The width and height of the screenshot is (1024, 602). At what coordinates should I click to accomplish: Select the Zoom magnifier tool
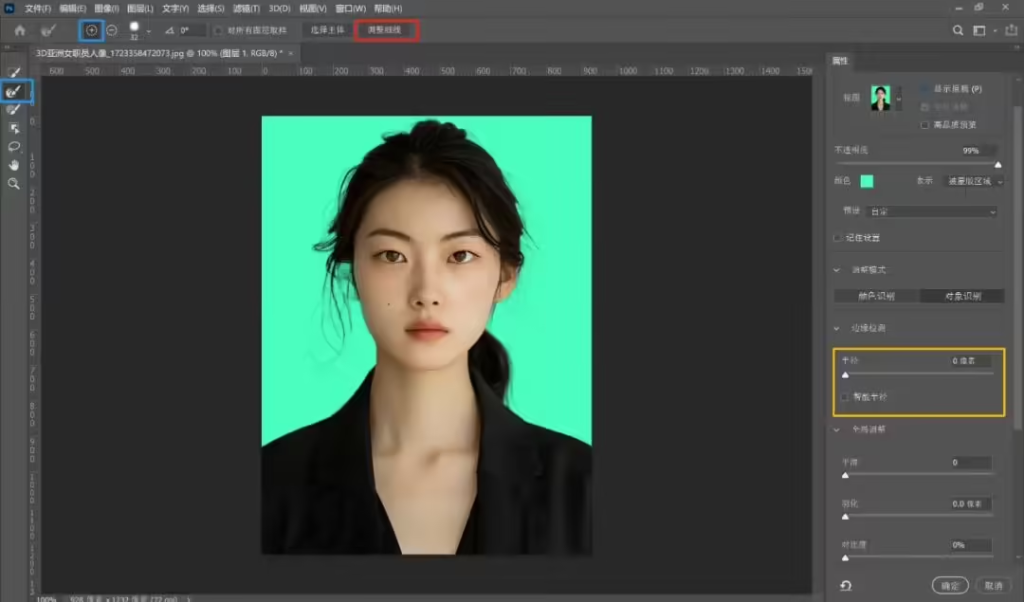[14, 184]
